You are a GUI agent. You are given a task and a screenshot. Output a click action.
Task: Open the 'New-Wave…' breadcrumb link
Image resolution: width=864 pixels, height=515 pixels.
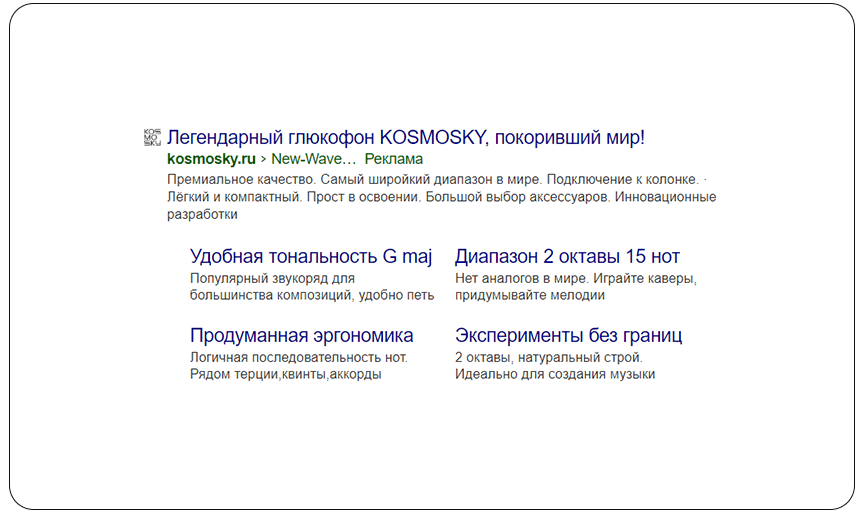tap(314, 159)
